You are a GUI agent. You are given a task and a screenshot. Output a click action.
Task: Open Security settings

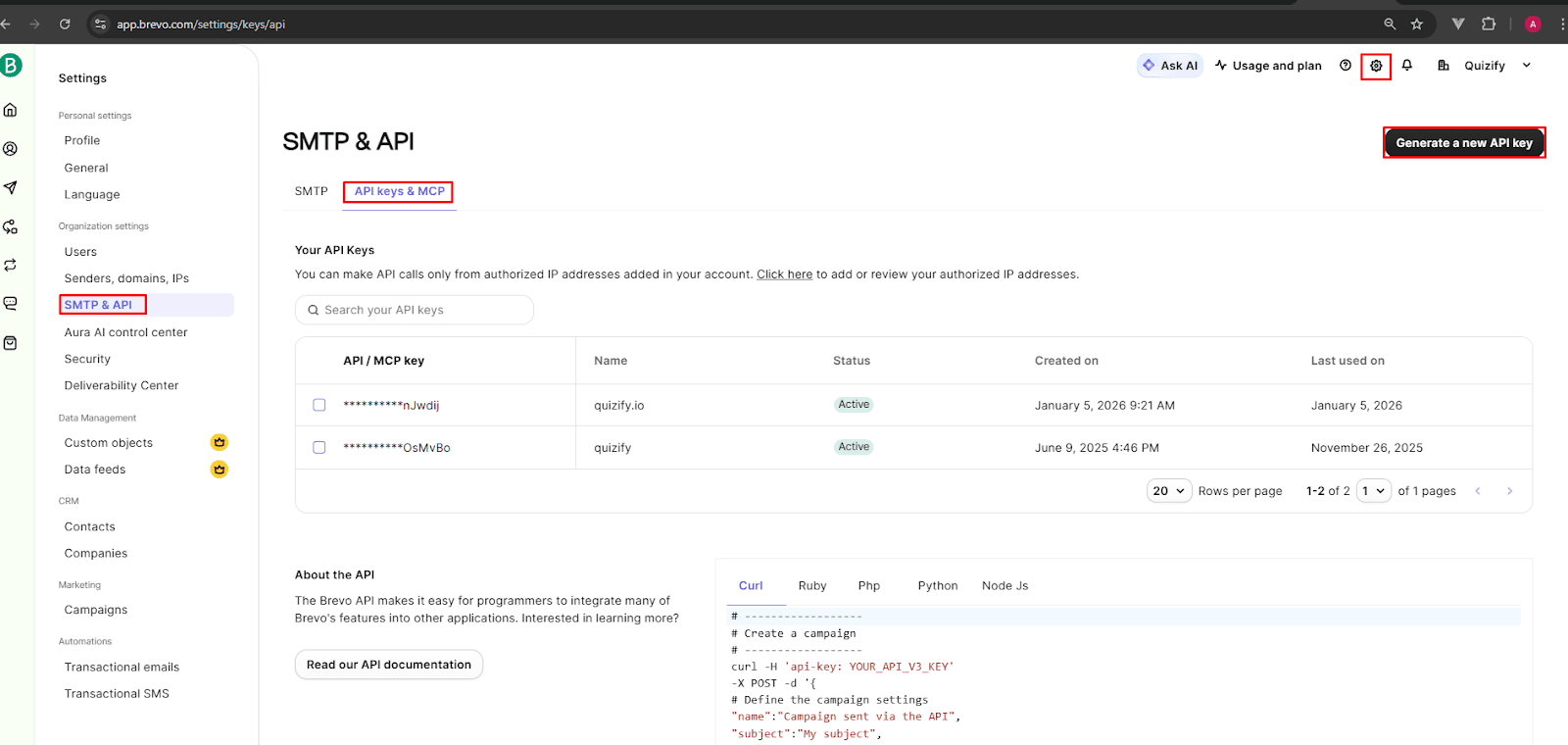tap(87, 359)
